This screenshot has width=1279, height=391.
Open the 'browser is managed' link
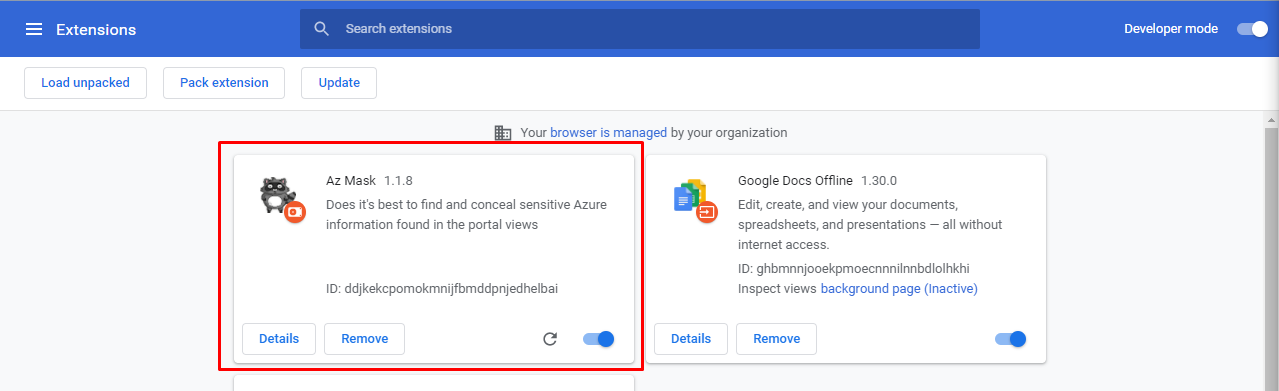608,132
